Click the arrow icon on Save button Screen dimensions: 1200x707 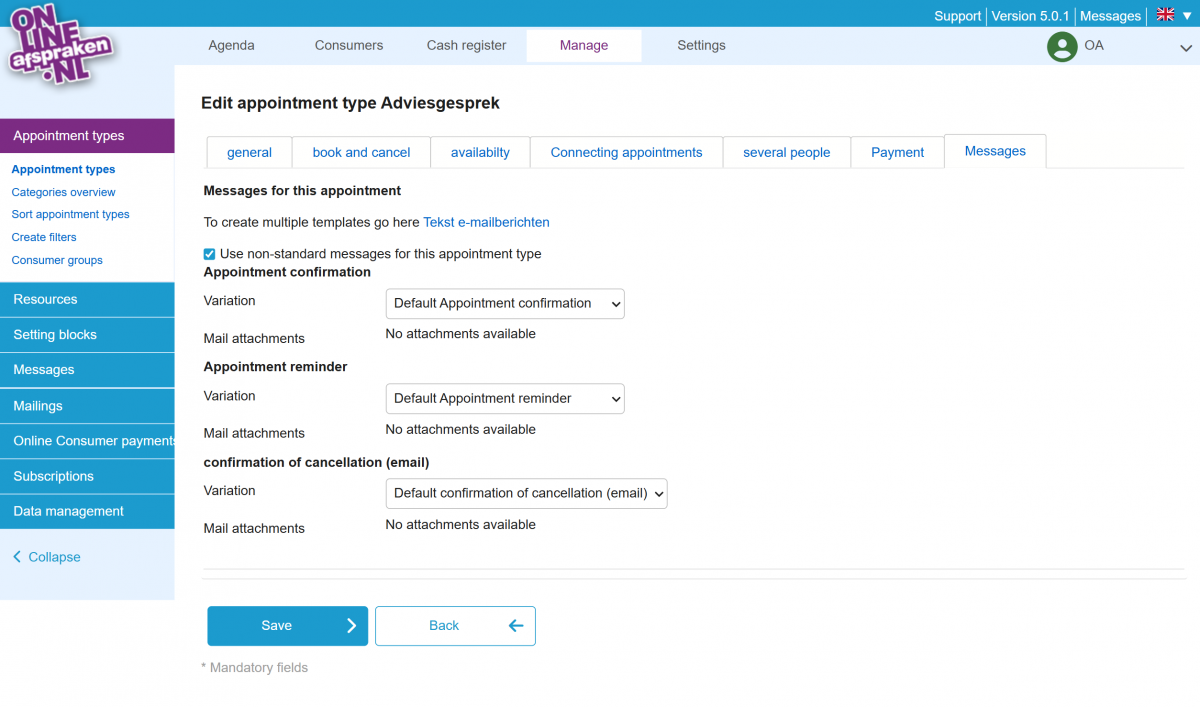351,626
